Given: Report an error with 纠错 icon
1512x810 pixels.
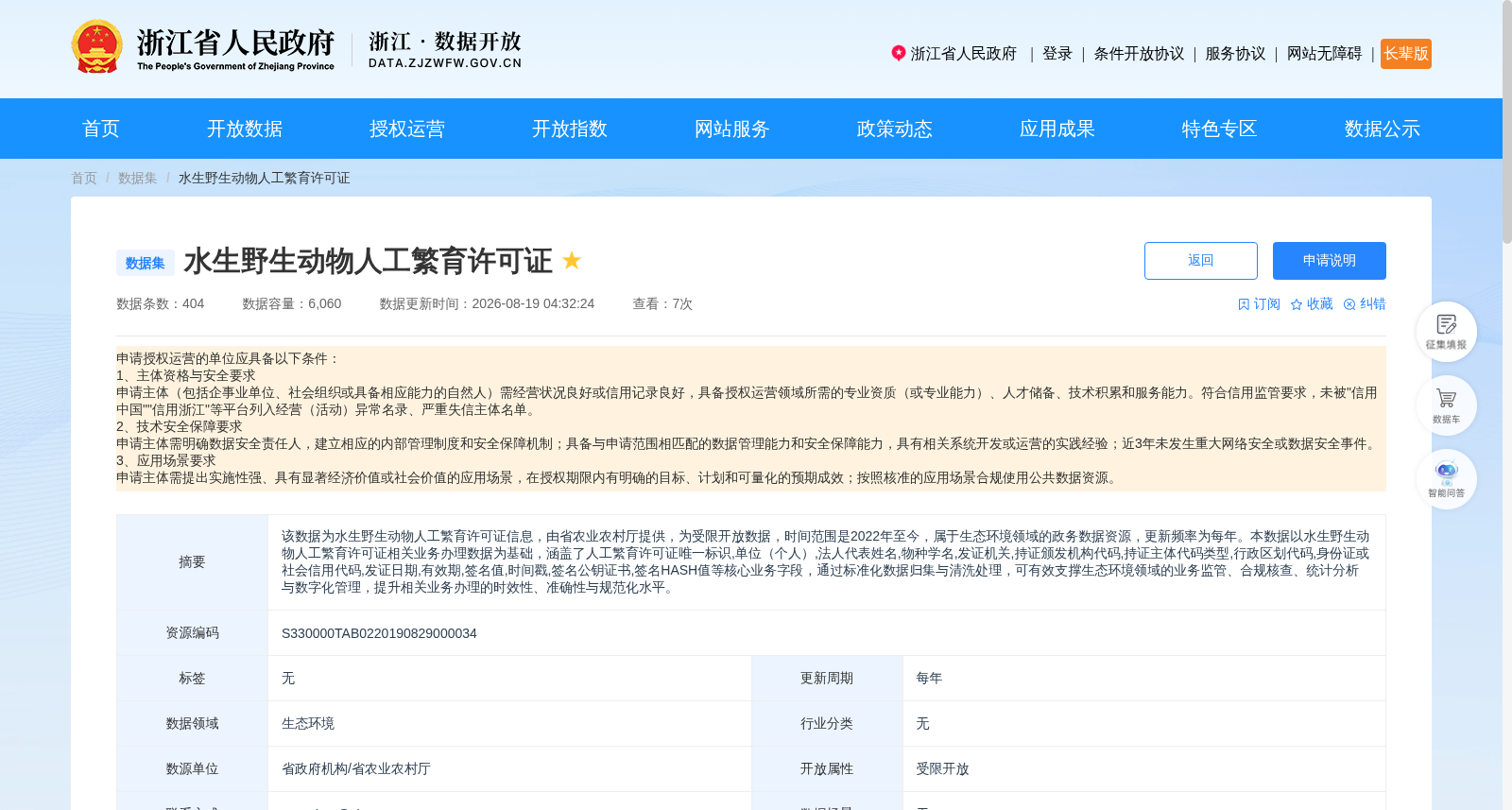Looking at the screenshot, I should coord(1349,304).
